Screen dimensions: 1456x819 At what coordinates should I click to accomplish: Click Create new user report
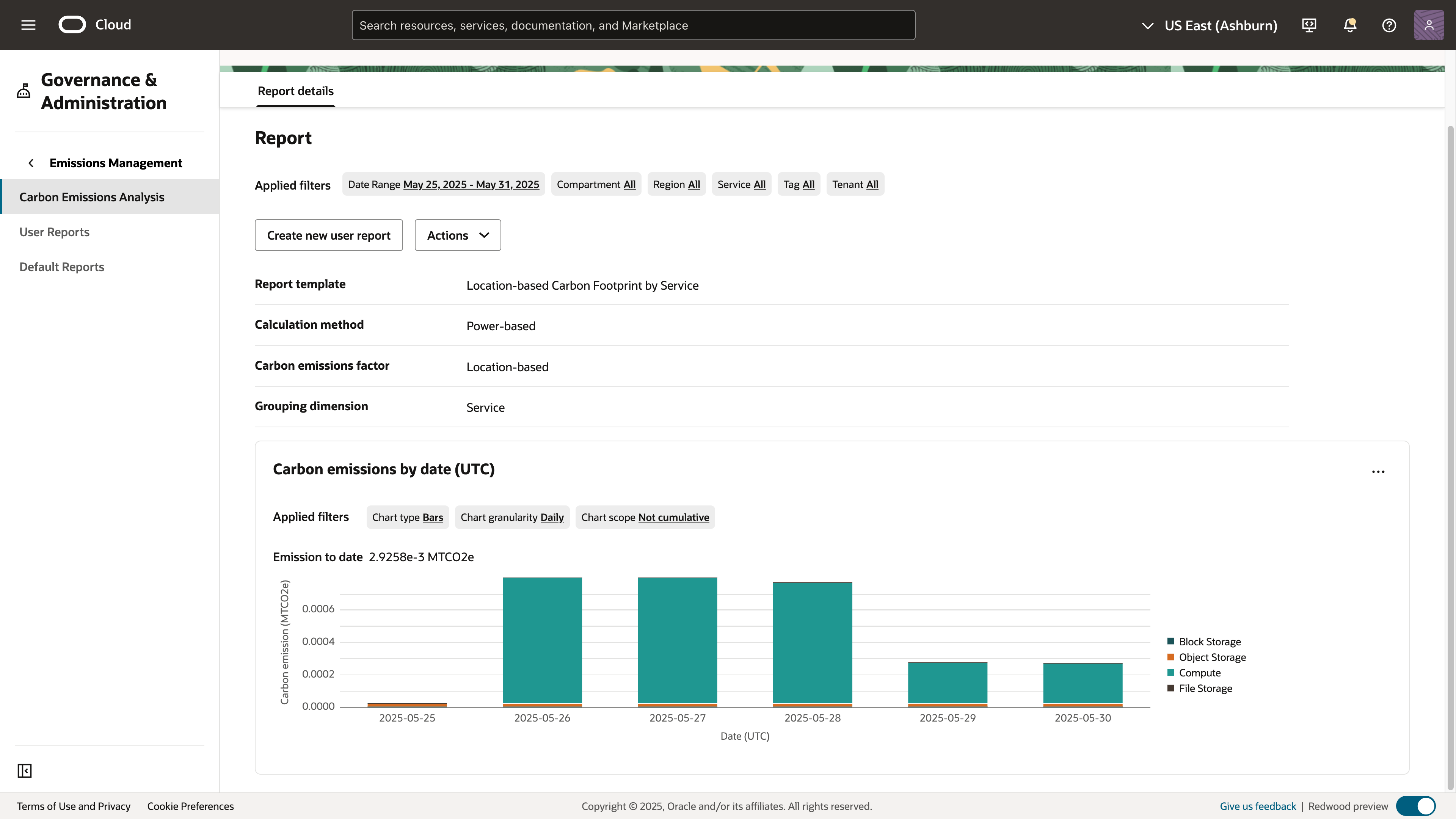328,235
